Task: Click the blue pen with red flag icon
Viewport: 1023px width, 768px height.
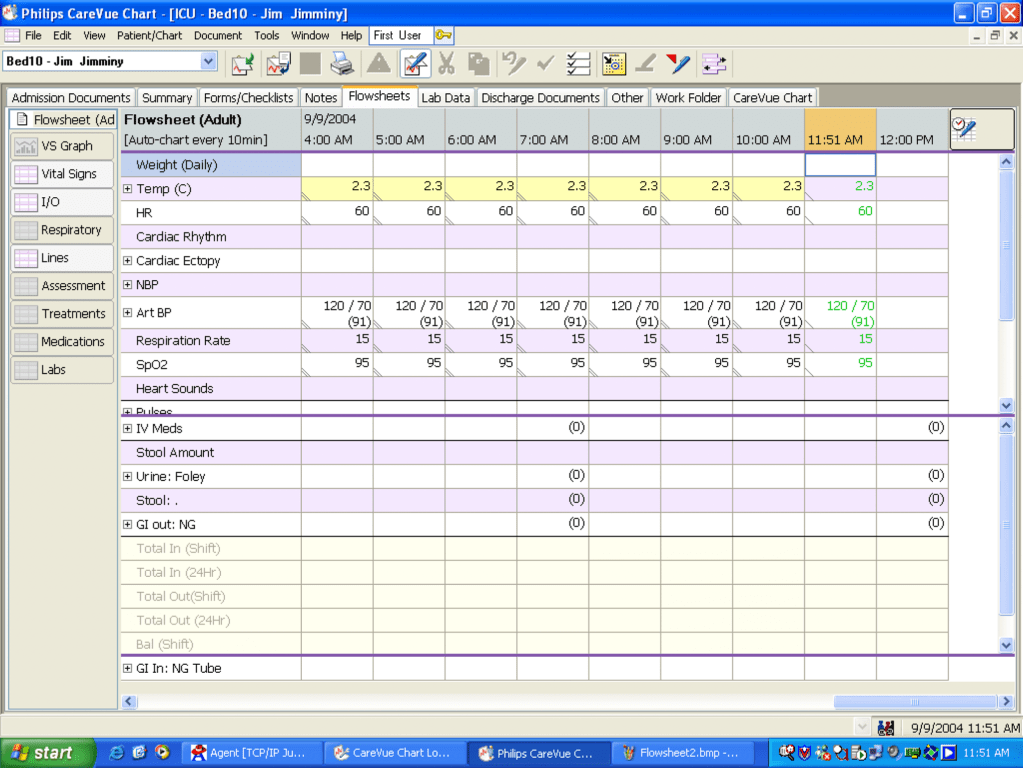Action: click(x=678, y=63)
